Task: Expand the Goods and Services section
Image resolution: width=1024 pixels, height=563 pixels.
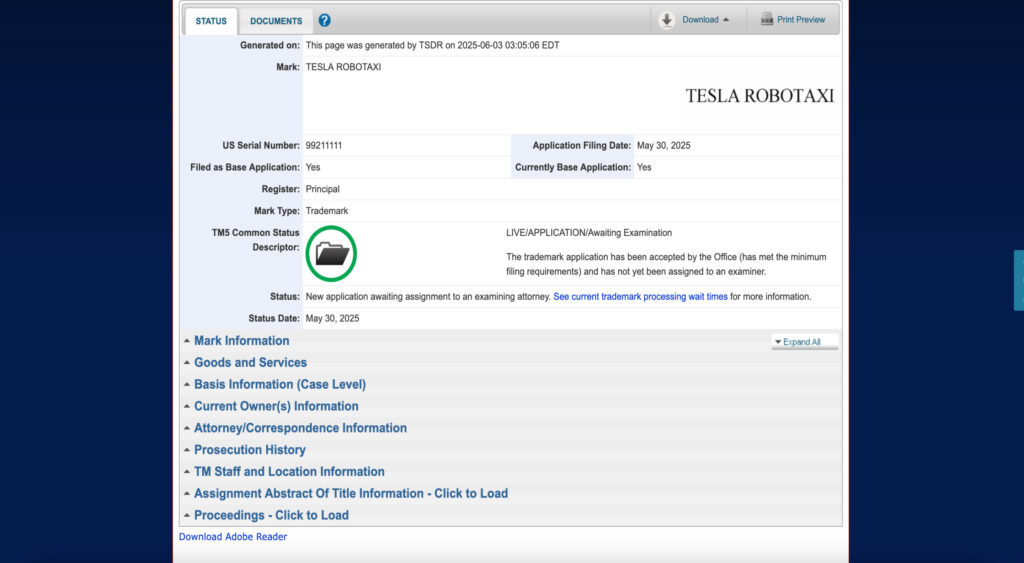Action: tap(250, 362)
